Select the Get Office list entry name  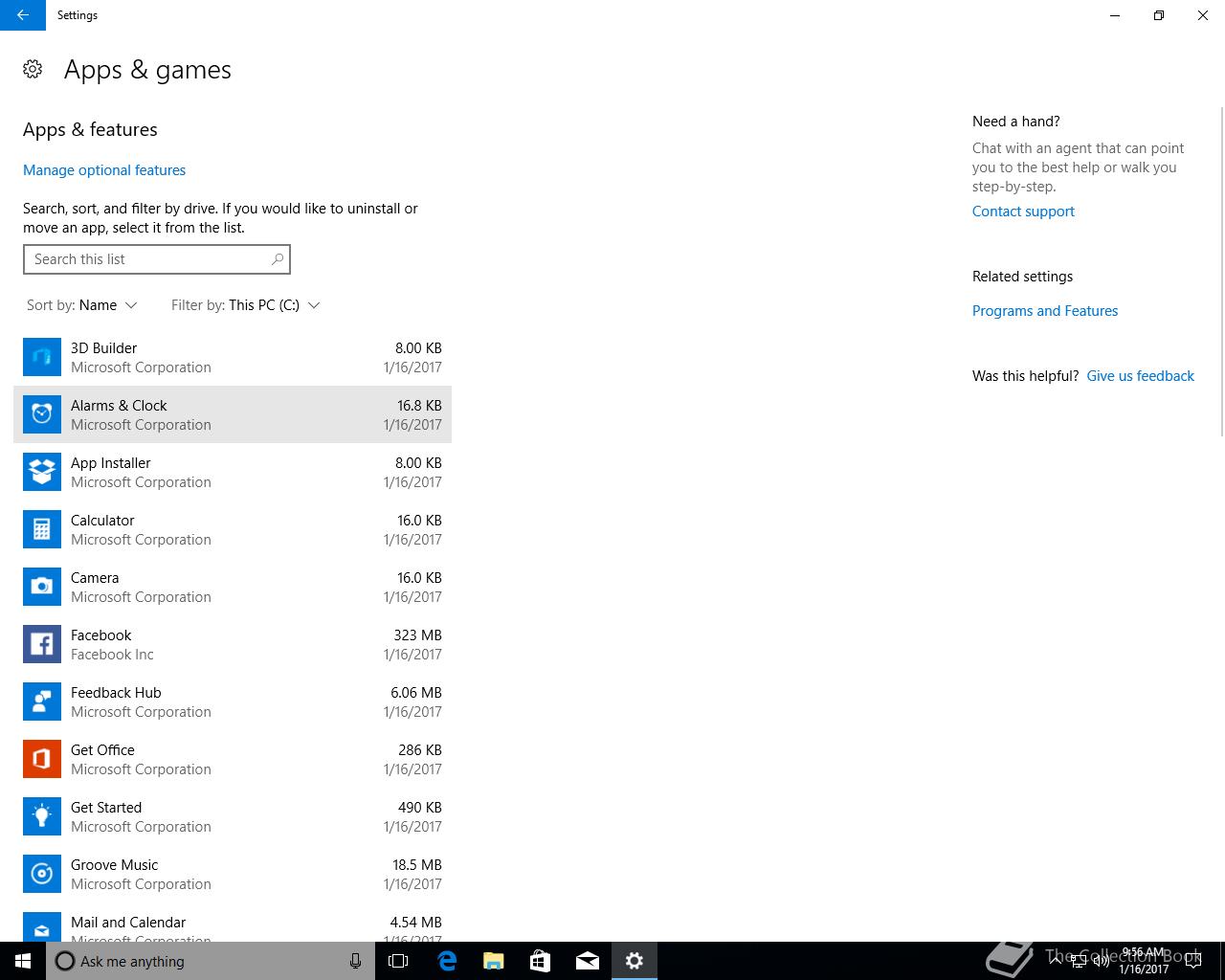click(102, 750)
